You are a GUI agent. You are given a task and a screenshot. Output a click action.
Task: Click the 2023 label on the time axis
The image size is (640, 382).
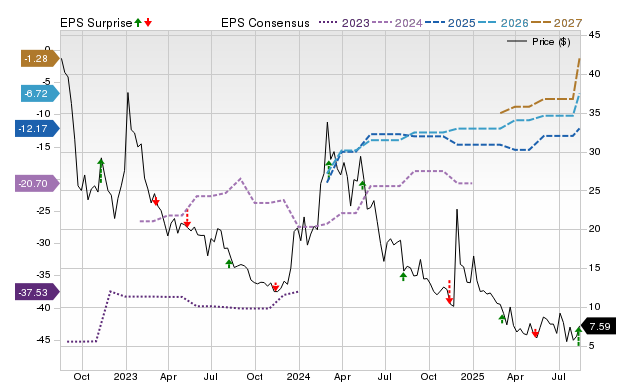point(125,376)
